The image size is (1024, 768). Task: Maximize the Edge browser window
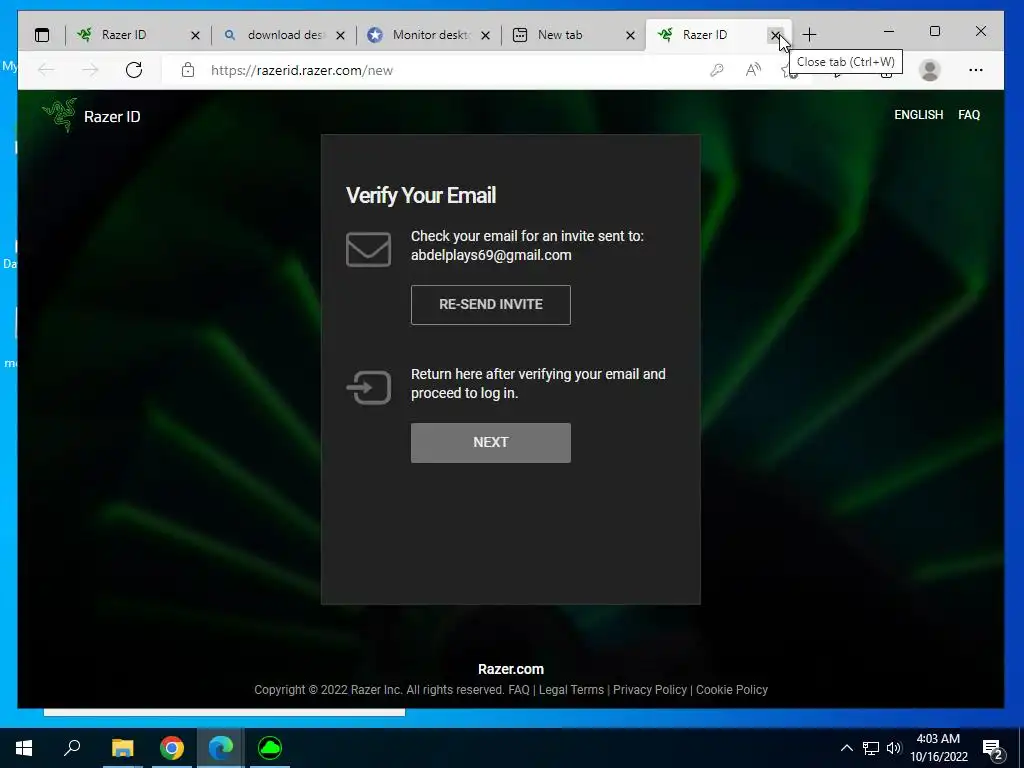935,31
